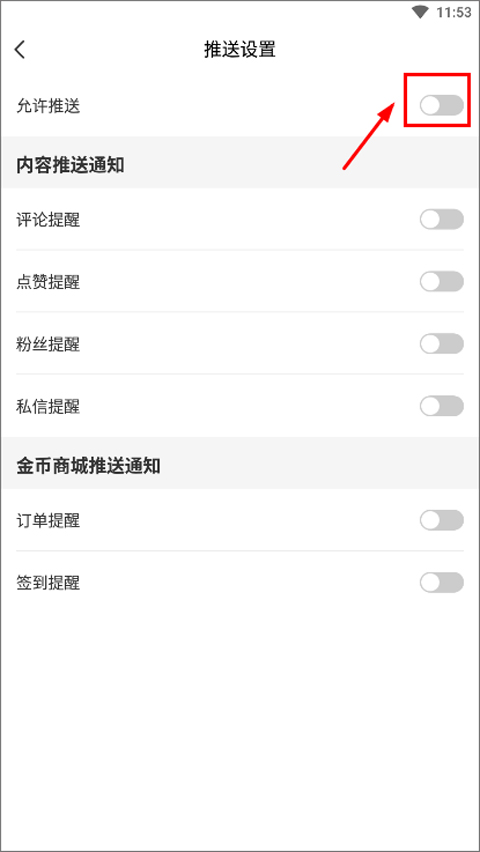The image size is (480, 852).
Task: Toggle 点赞提醒 notifications on
Action: click(441, 281)
